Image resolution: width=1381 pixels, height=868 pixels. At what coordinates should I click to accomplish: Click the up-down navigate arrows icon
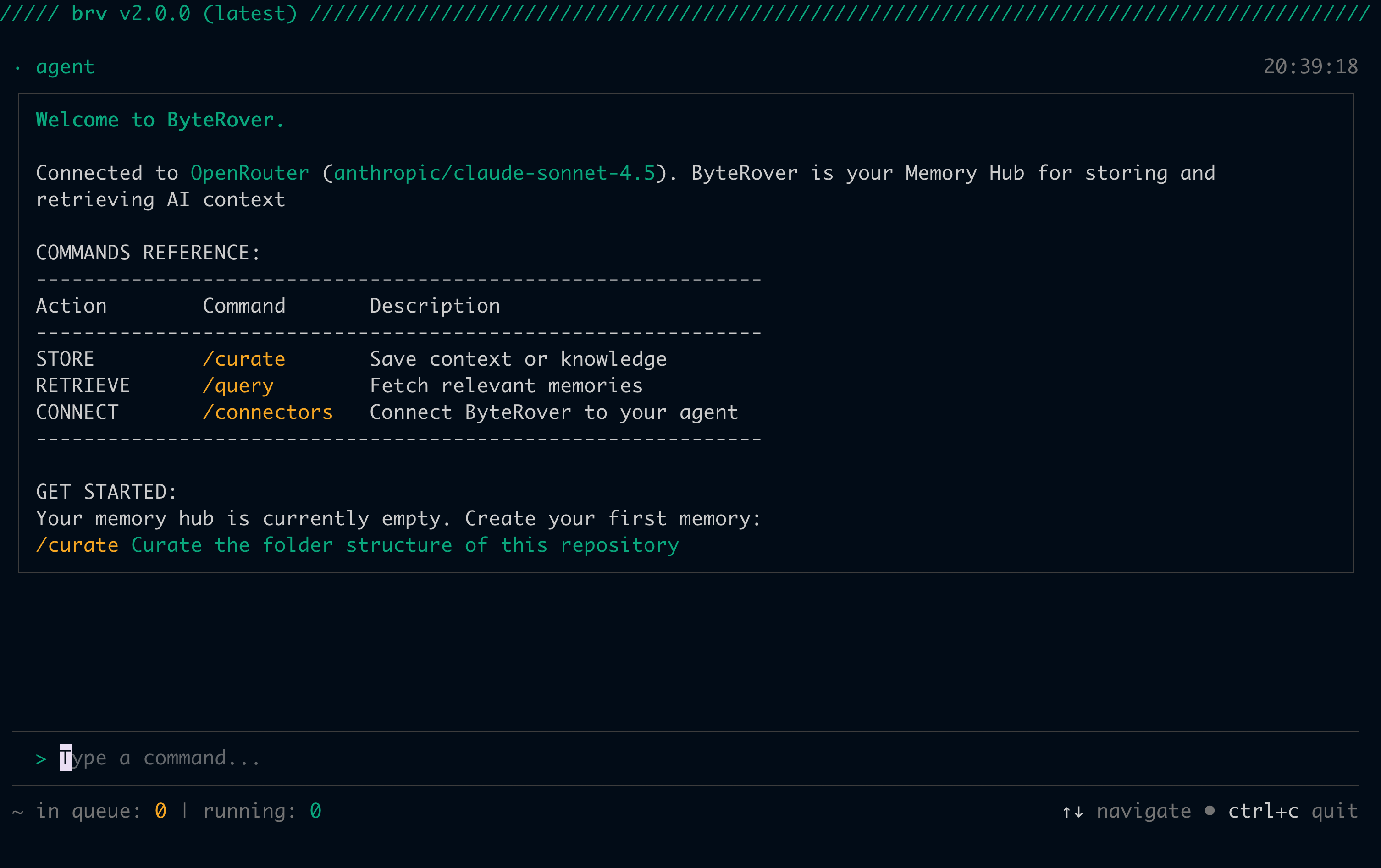1072,812
